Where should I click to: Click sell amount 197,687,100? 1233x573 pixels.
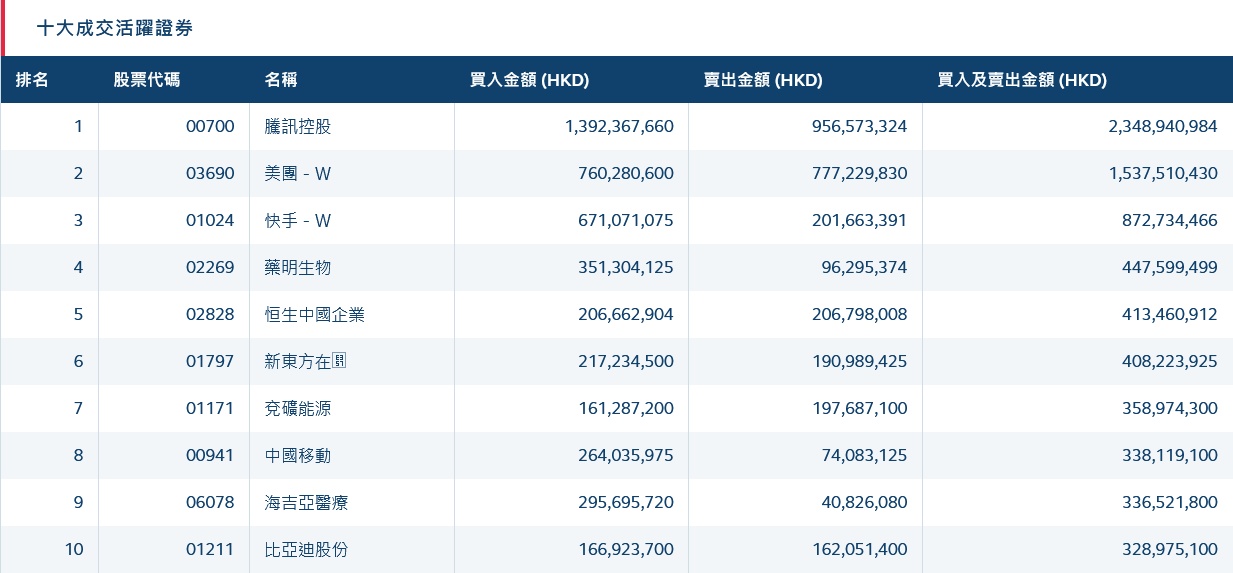tap(860, 409)
